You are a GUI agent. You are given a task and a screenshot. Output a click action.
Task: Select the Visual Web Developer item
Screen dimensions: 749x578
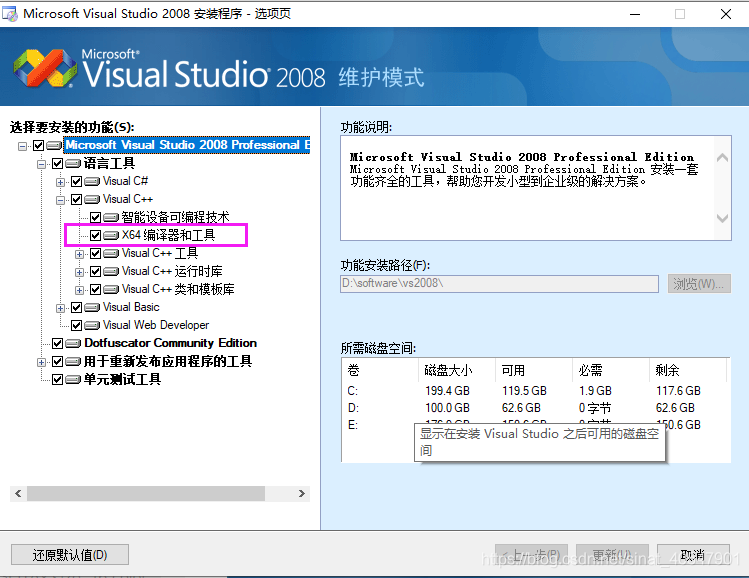(x=156, y=325)
